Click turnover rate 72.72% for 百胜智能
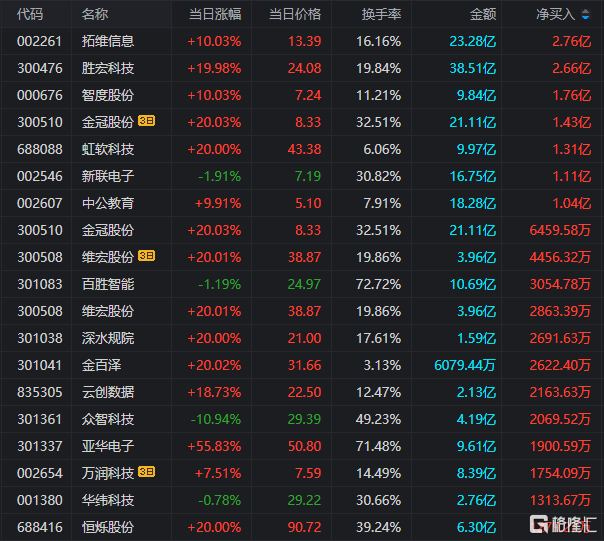 (x=378, y=284)
